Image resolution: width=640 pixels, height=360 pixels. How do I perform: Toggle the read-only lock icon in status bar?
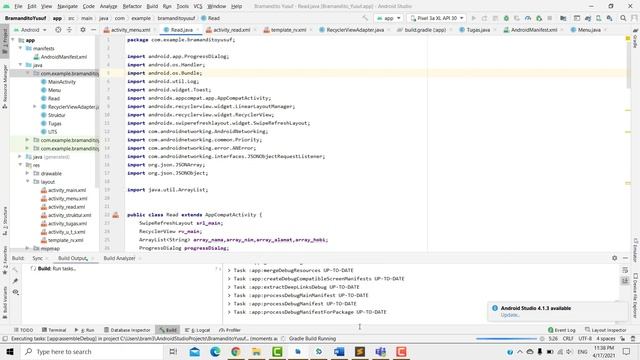point(623,339)
